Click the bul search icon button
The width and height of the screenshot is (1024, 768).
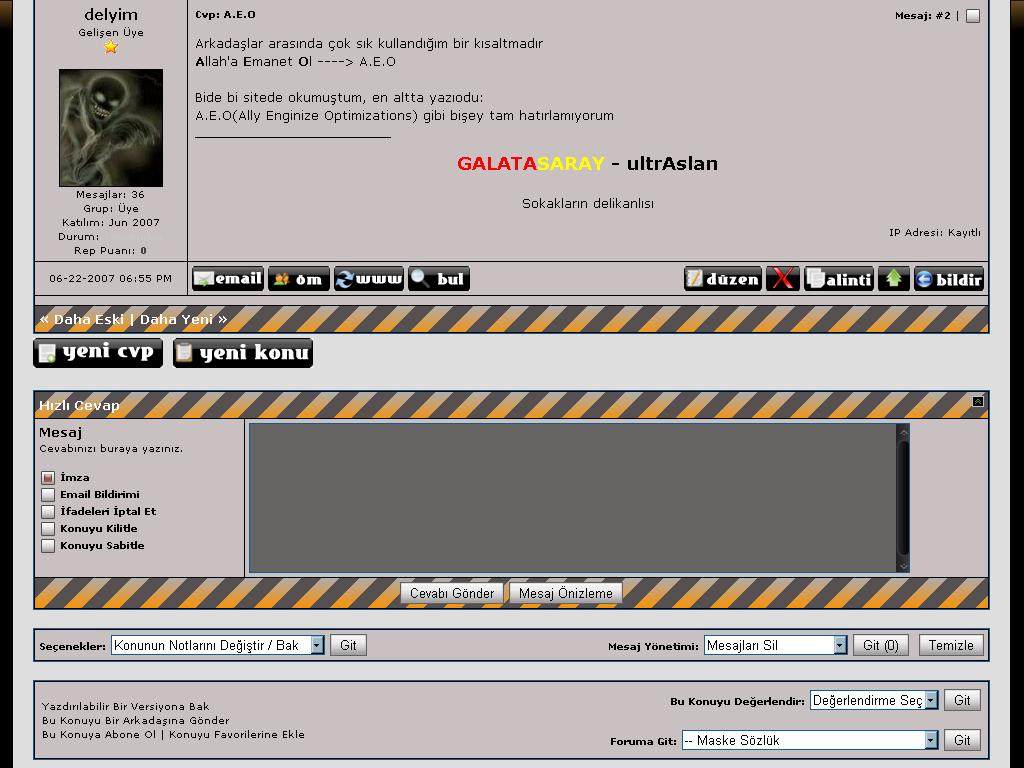pyautogui.click(x=438, y=279)
